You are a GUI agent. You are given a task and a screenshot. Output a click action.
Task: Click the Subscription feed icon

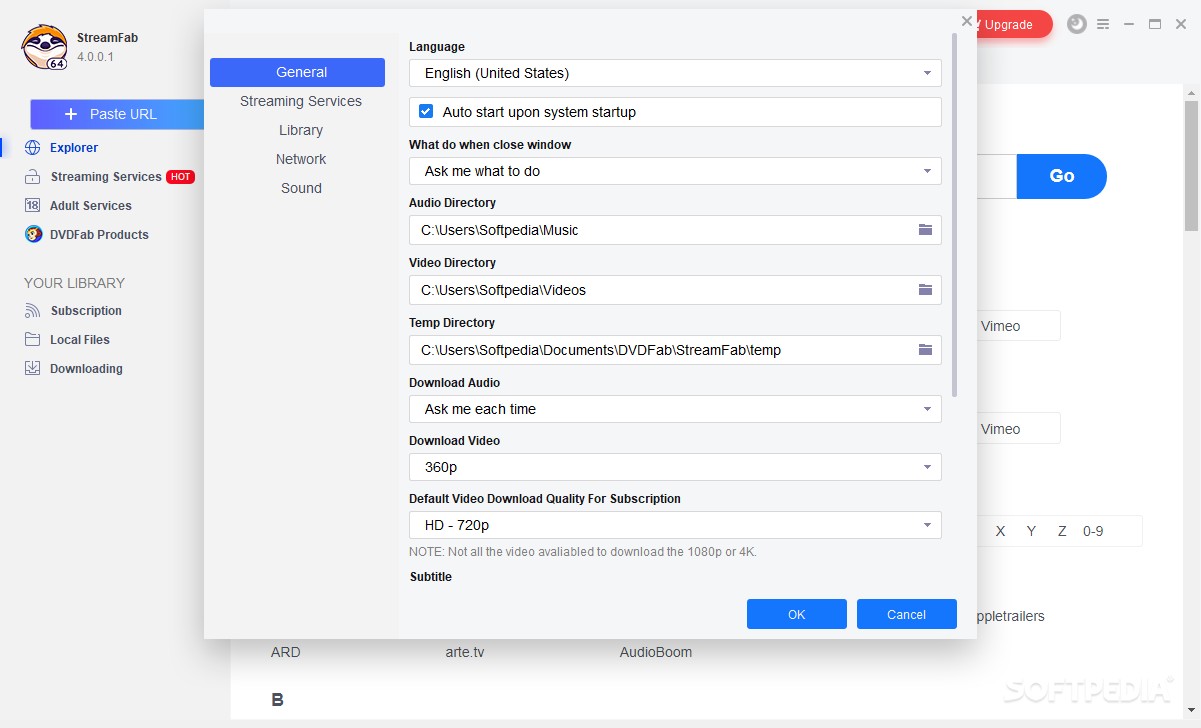[32, 311]
